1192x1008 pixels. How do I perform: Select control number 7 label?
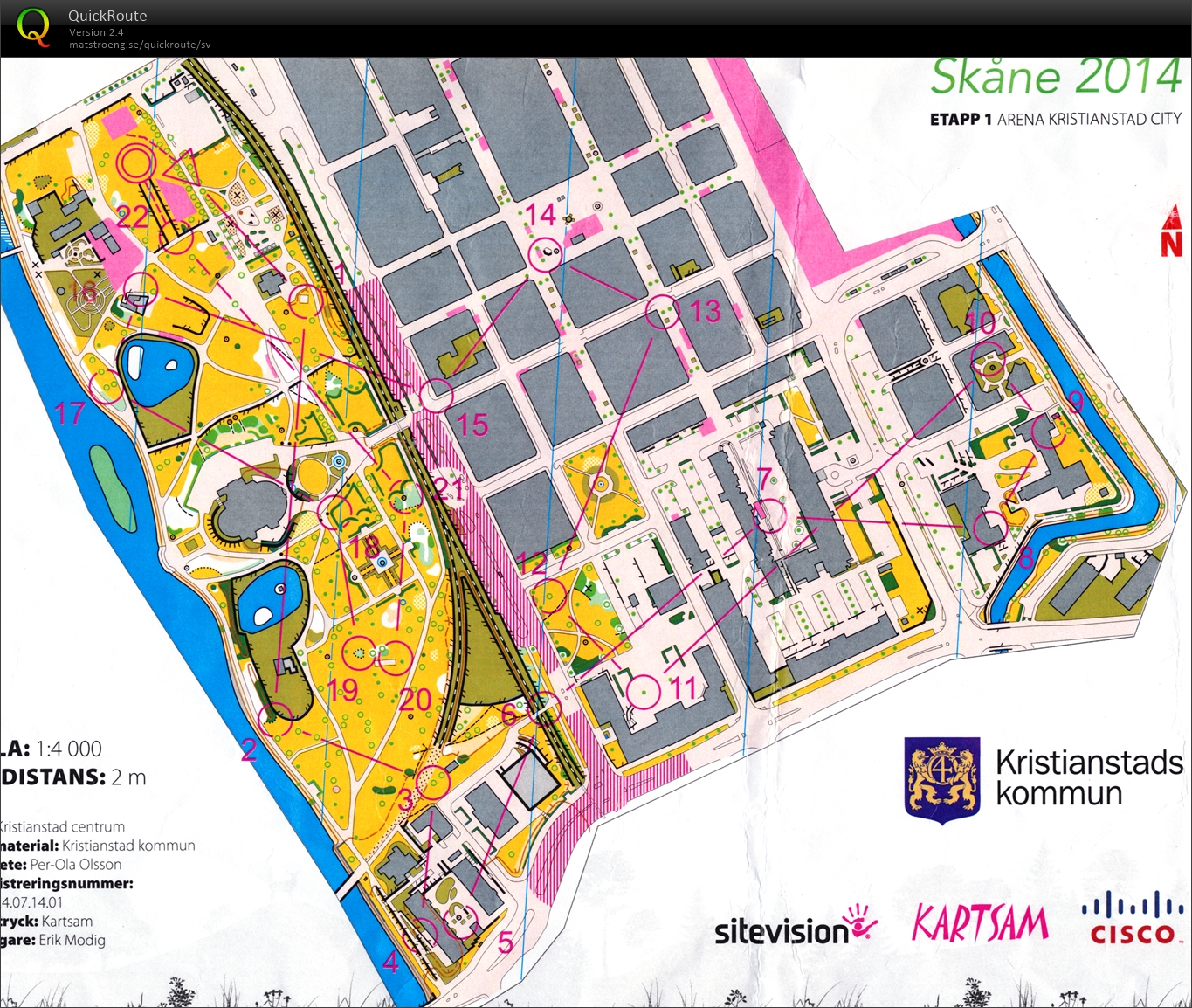click(764, 479)
